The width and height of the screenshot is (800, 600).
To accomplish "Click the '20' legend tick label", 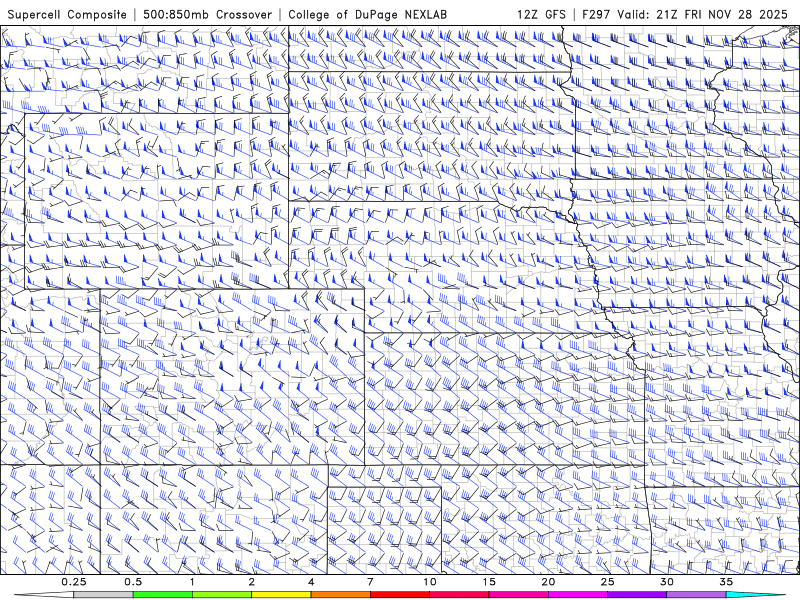I will 548,582.
